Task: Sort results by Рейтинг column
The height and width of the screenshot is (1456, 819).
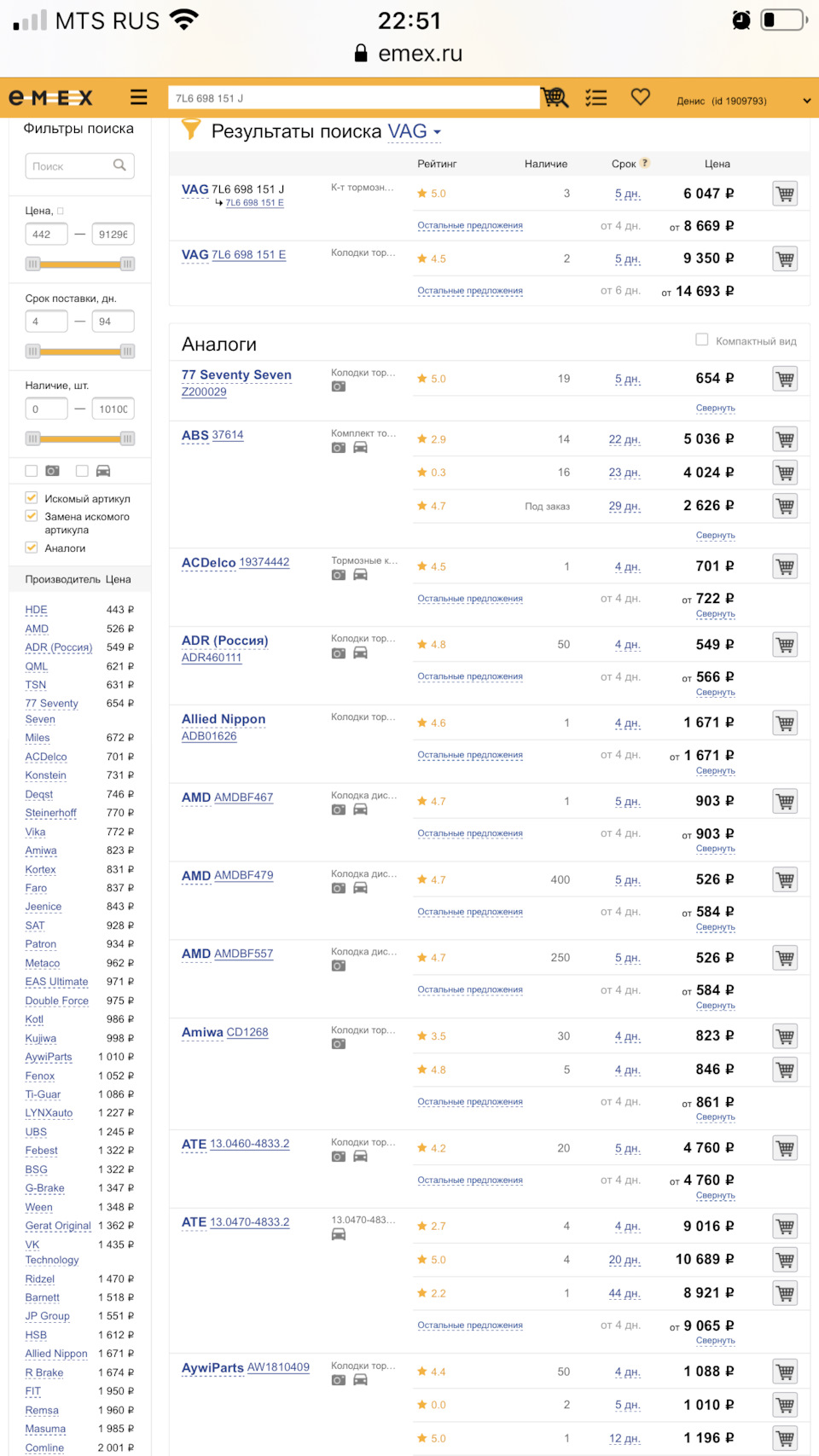Action: 437,164
